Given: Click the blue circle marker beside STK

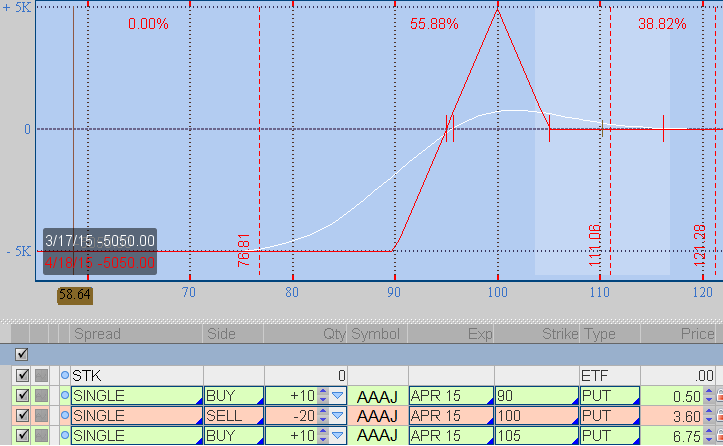Looking at the screenshot, I should tap(65, 375).
